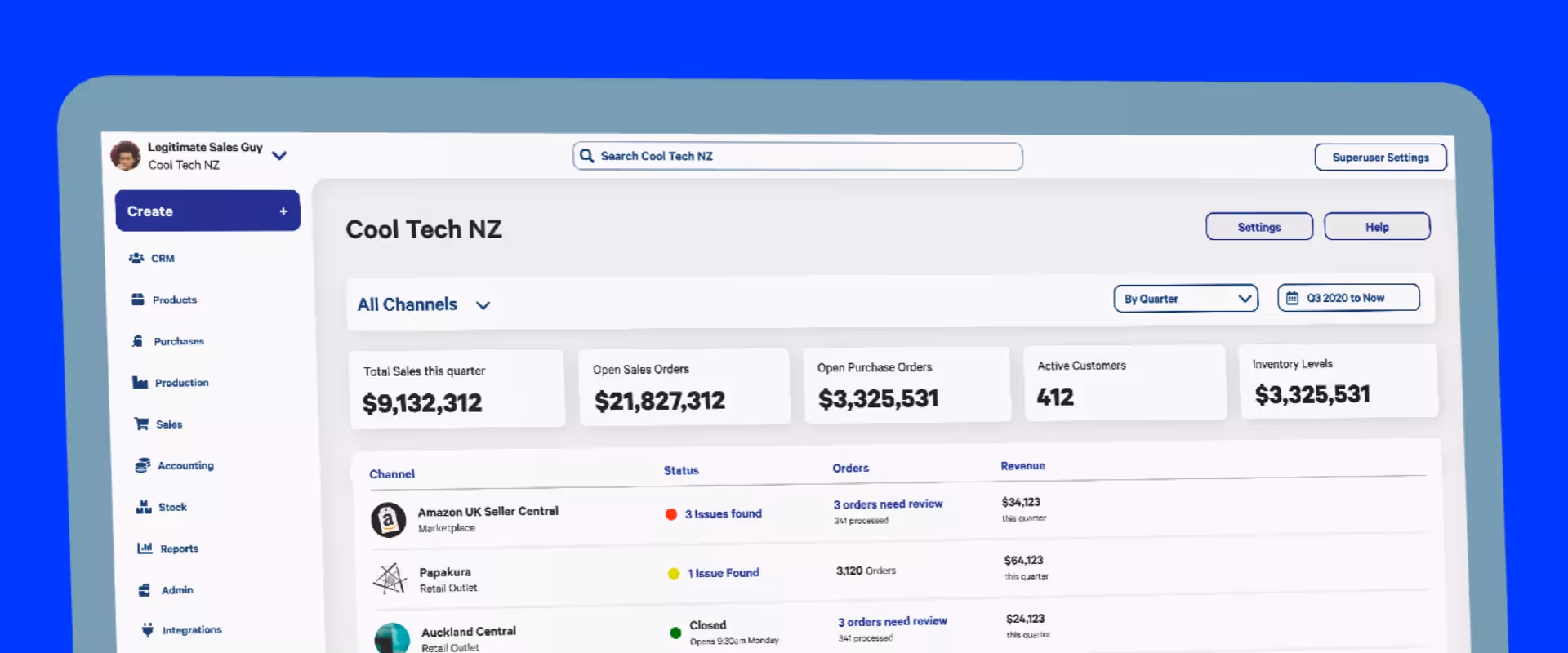Click the Reports chart icon
This screenshot has height=653, width=1568.
[145, 548]
